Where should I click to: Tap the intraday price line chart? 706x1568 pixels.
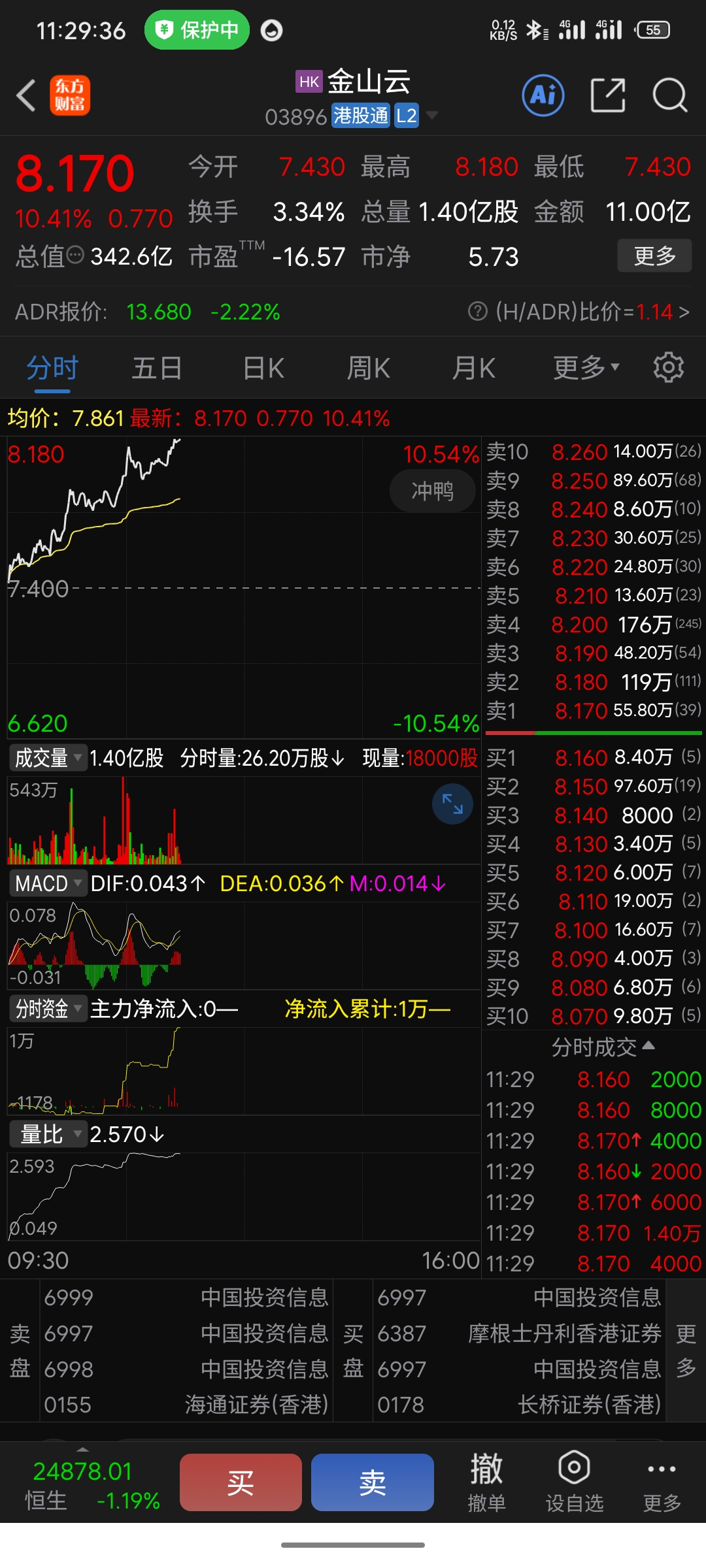tap(243, 588)
